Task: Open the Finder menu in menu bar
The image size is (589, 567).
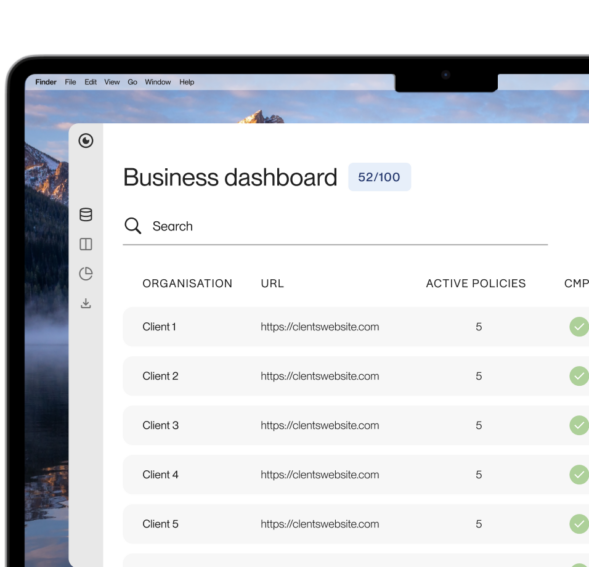Action: [46, 82]
